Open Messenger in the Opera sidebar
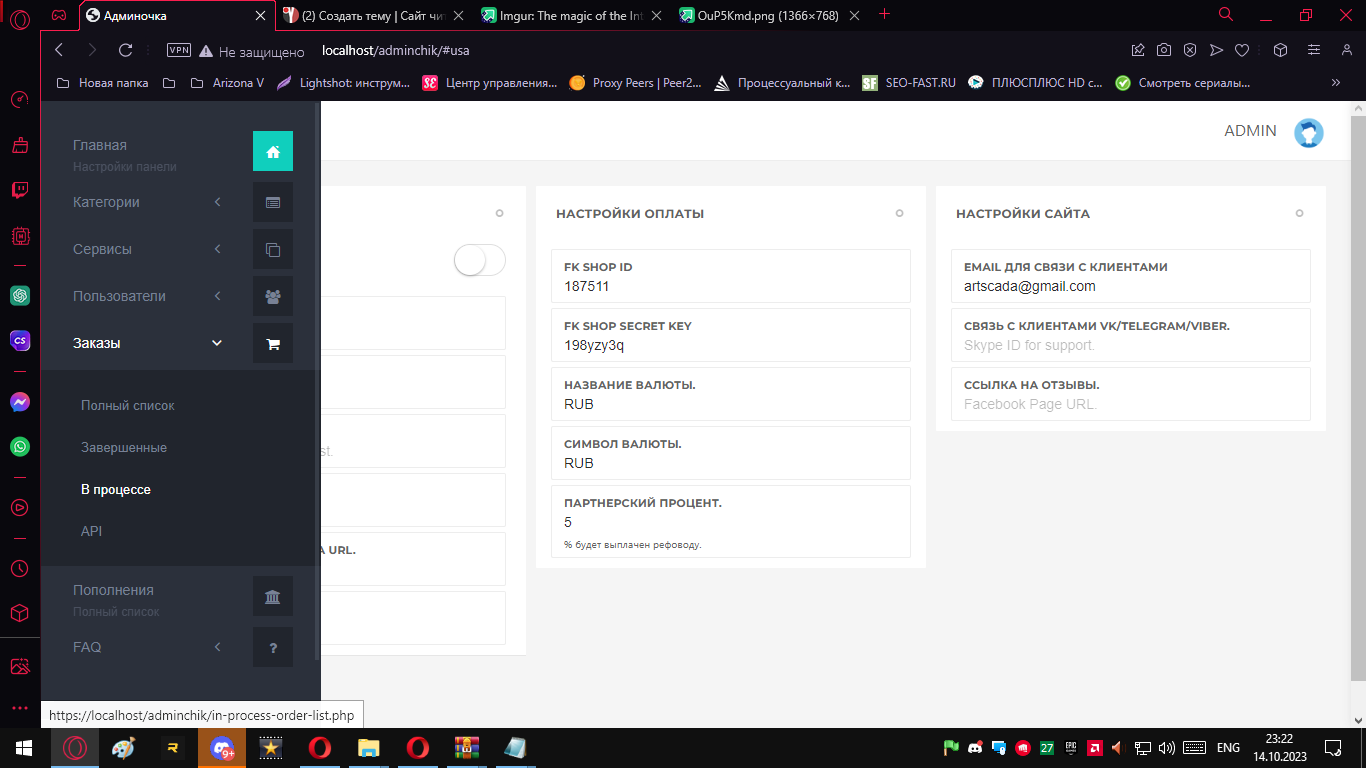 [x=20, y=402]
